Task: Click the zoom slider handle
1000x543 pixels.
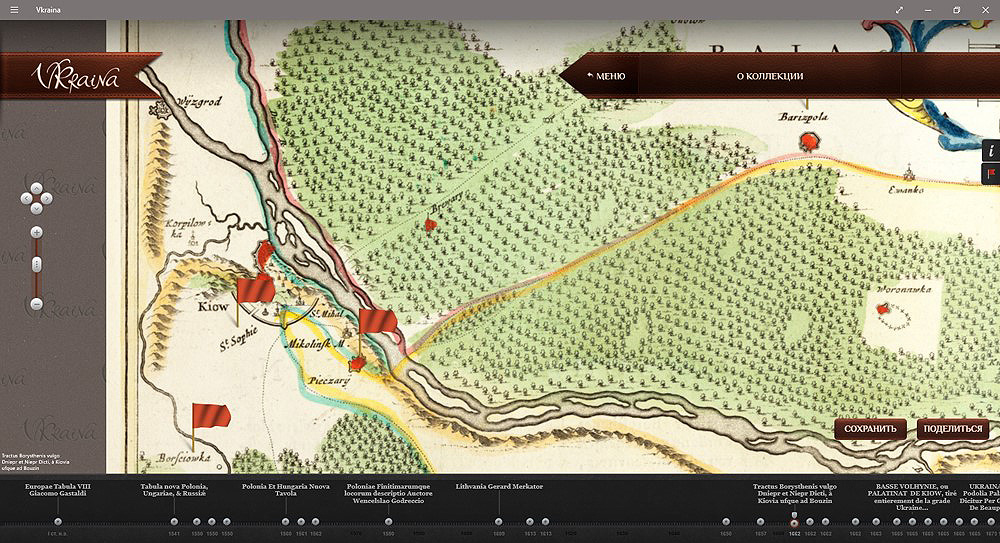Action: coord(36,264)
